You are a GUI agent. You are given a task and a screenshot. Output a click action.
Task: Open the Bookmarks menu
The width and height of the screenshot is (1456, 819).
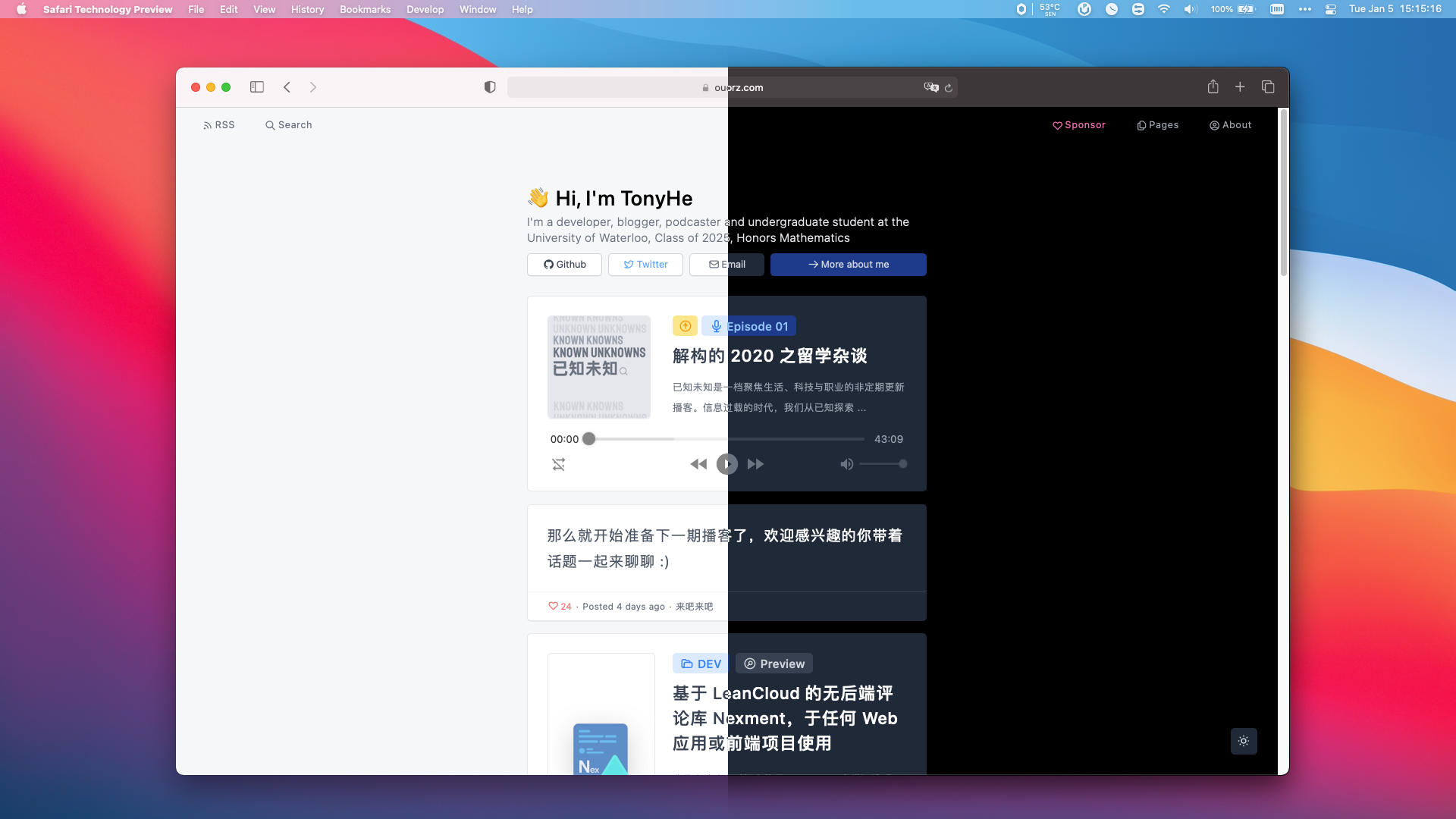pyautogui.click(x=365, y=9)
